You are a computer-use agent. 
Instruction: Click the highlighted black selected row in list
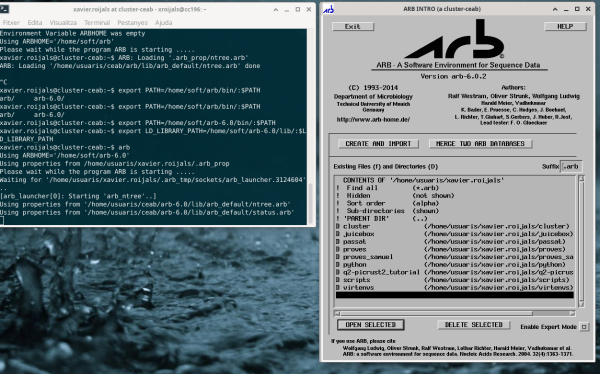(x=455, y=295)
